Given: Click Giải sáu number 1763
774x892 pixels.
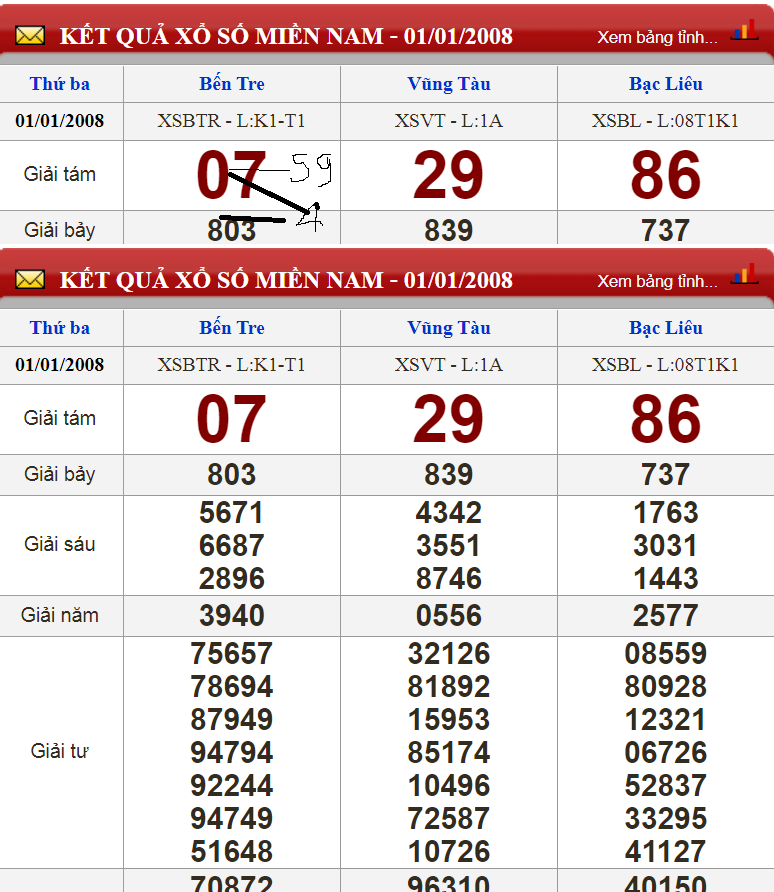Looking at the screenshot, I should pyautogui.click(x=665, y=513).
